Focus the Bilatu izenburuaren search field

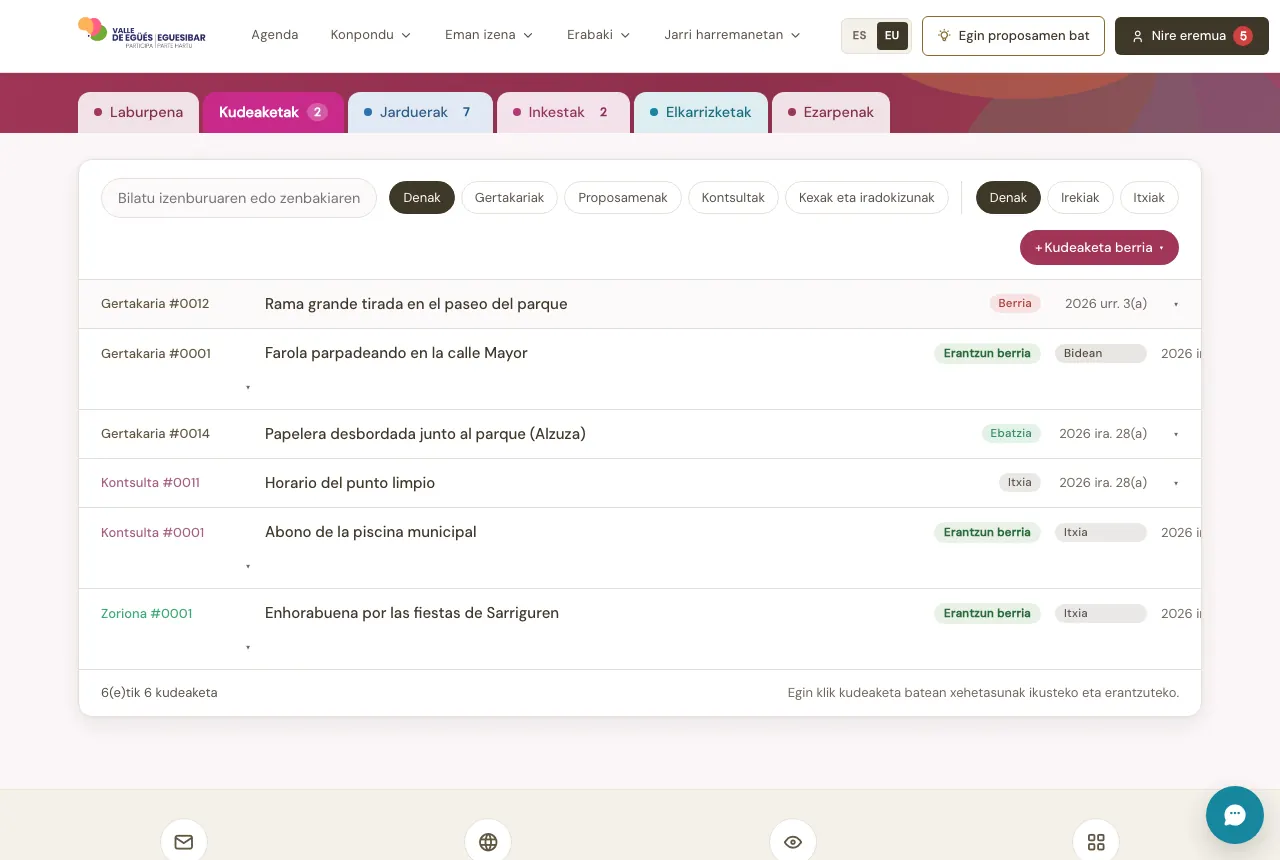(x=239, y=198)
